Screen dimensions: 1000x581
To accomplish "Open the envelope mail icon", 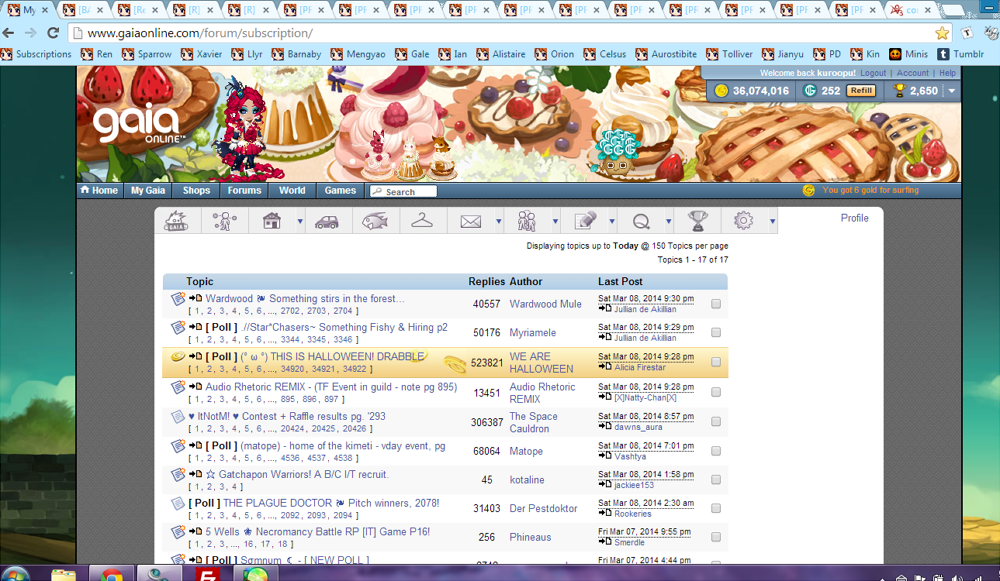I will pyautogui.click(x=471, y=221).
